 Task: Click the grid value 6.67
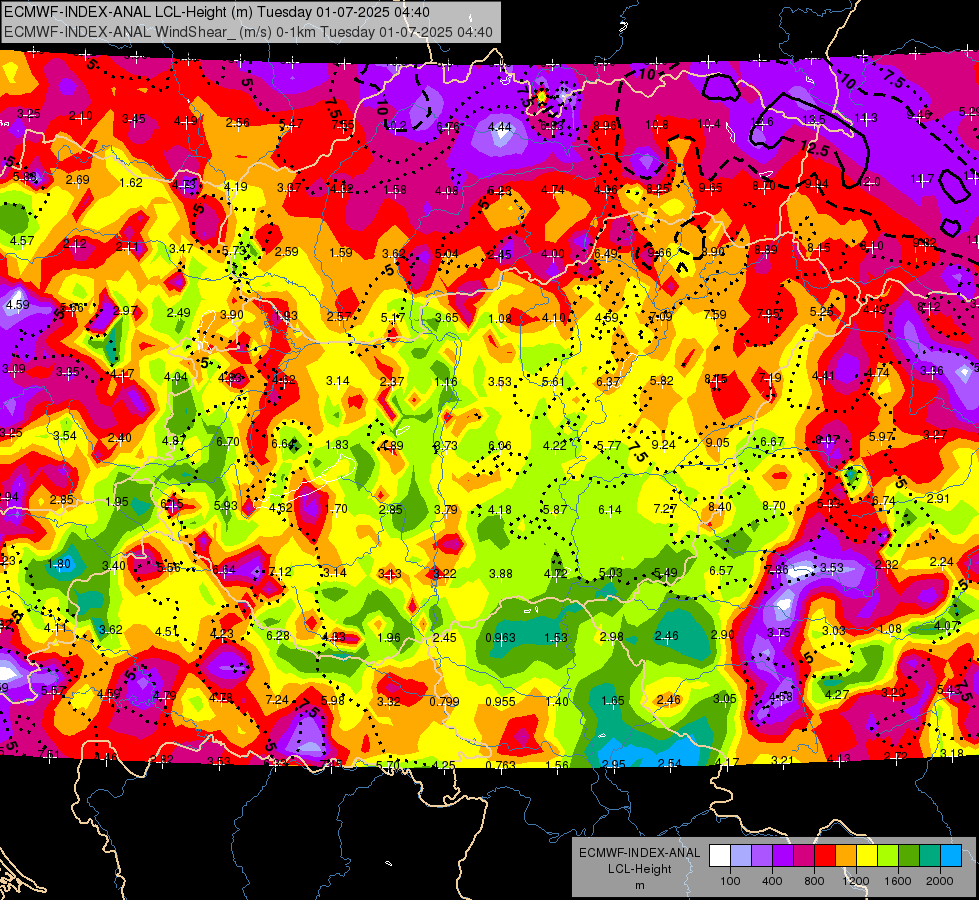click(772, 442)
